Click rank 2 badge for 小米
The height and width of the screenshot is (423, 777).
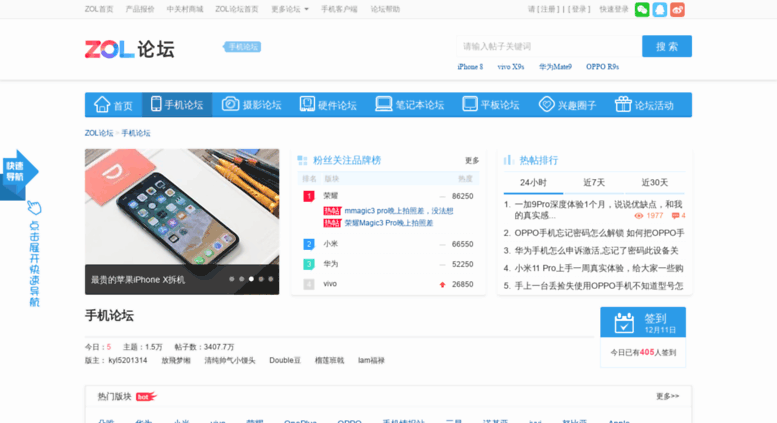[309, 244]
